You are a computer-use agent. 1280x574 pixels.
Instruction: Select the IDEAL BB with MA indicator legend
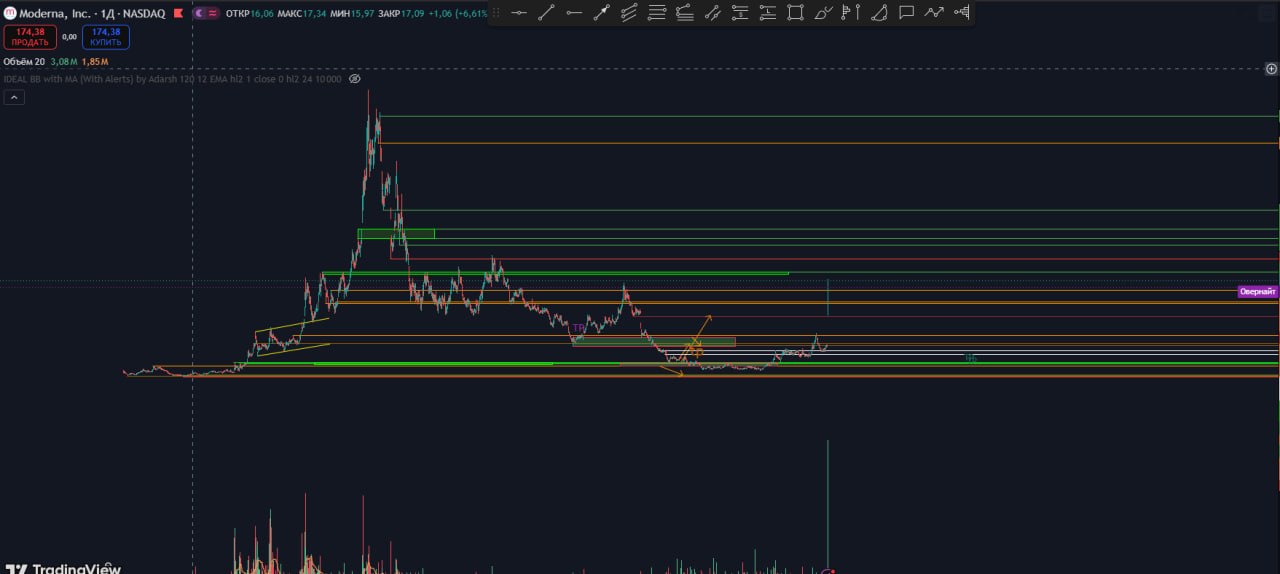172,79
